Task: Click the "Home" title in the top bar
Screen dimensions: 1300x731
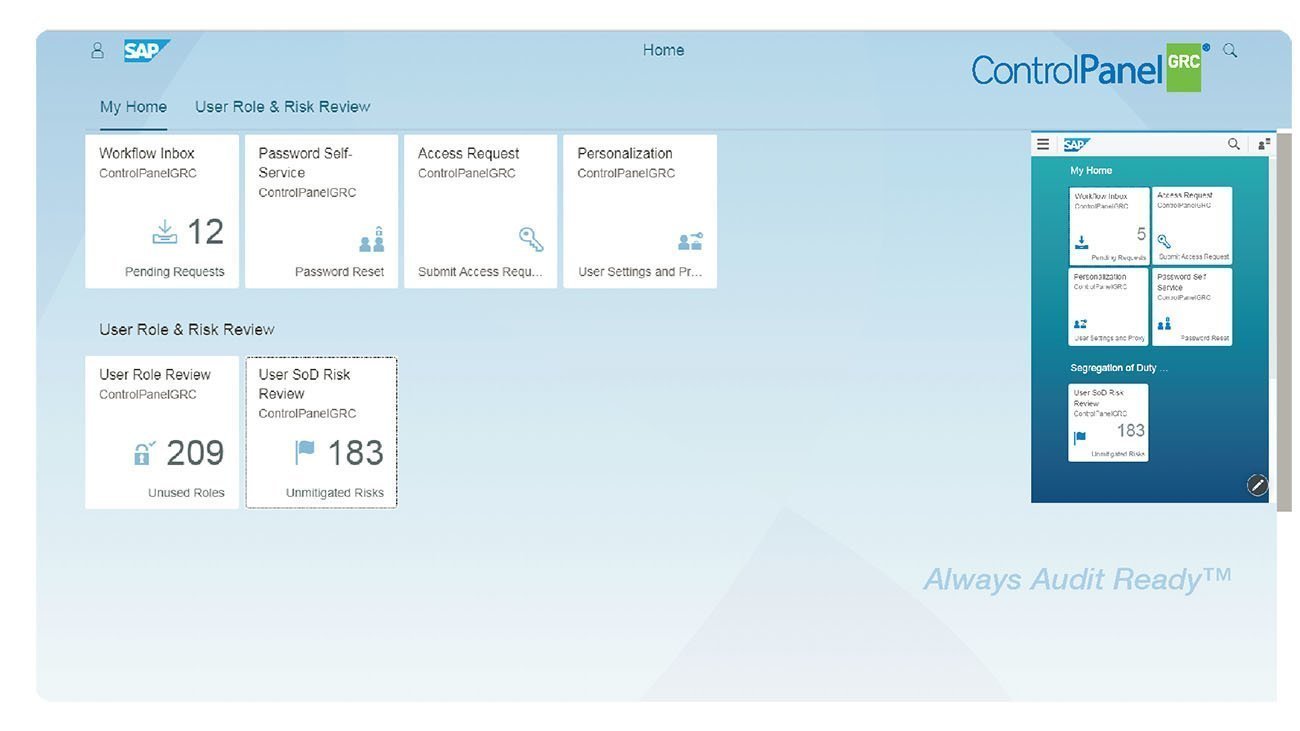Action: coord(663,50)
